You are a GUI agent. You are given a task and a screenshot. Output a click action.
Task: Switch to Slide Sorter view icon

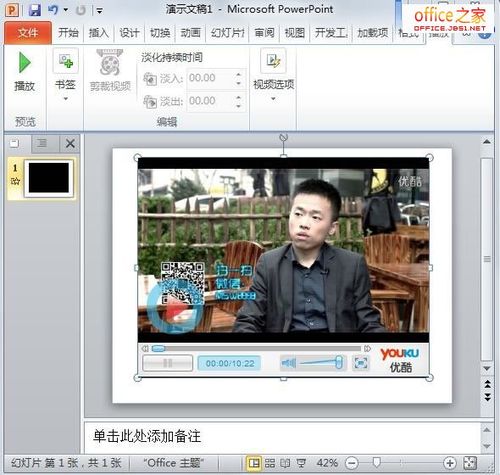270,463
